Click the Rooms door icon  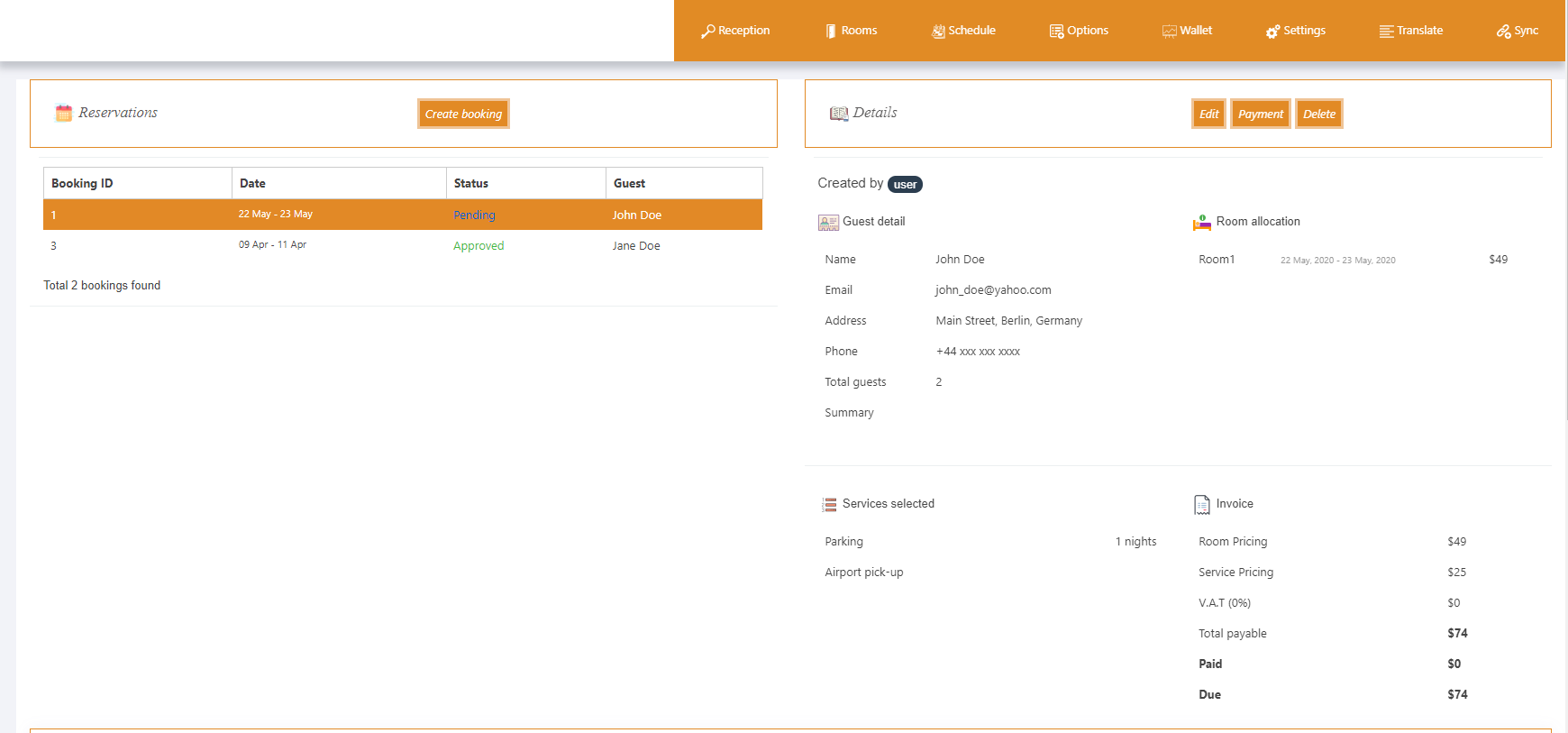831,32
